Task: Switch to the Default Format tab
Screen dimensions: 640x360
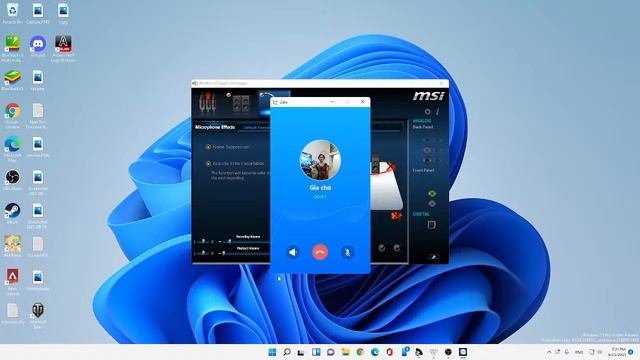Action: pos(256,127)
